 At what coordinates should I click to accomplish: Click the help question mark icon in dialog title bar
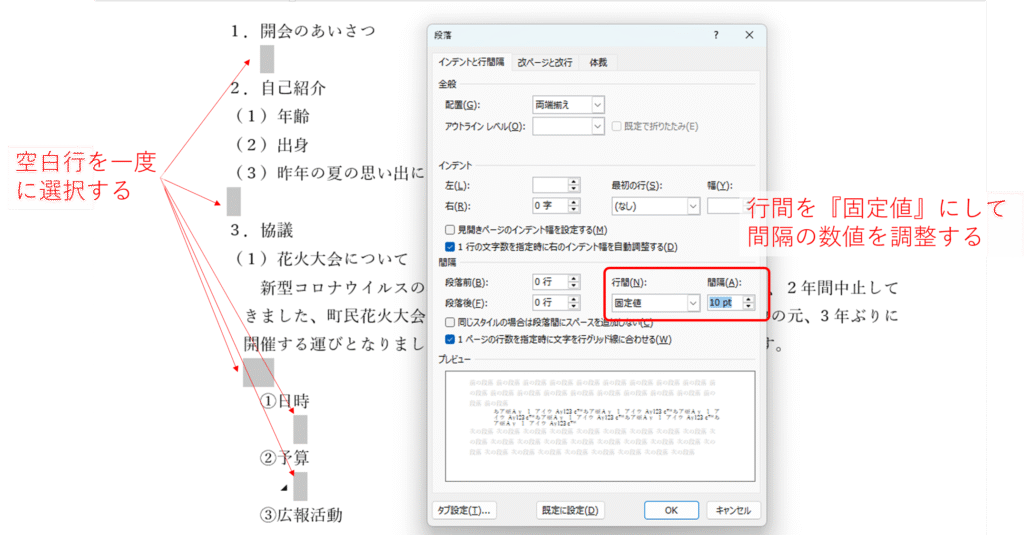pyautogui.click(x=715, y=35)
